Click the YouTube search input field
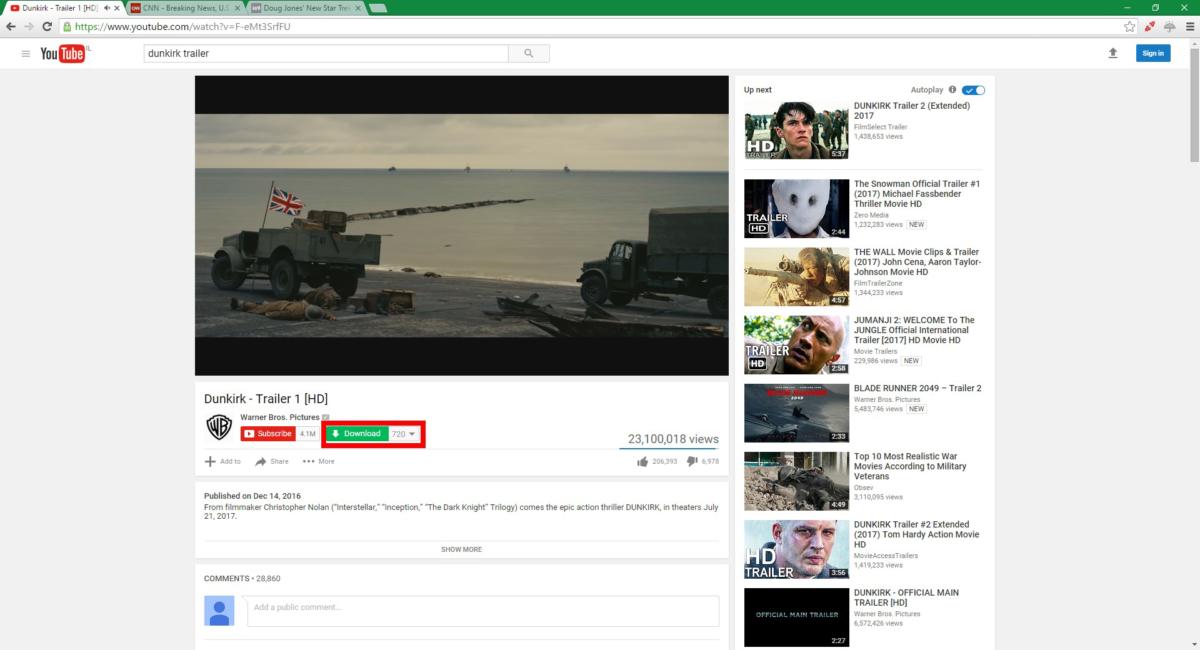 (326, 53)
